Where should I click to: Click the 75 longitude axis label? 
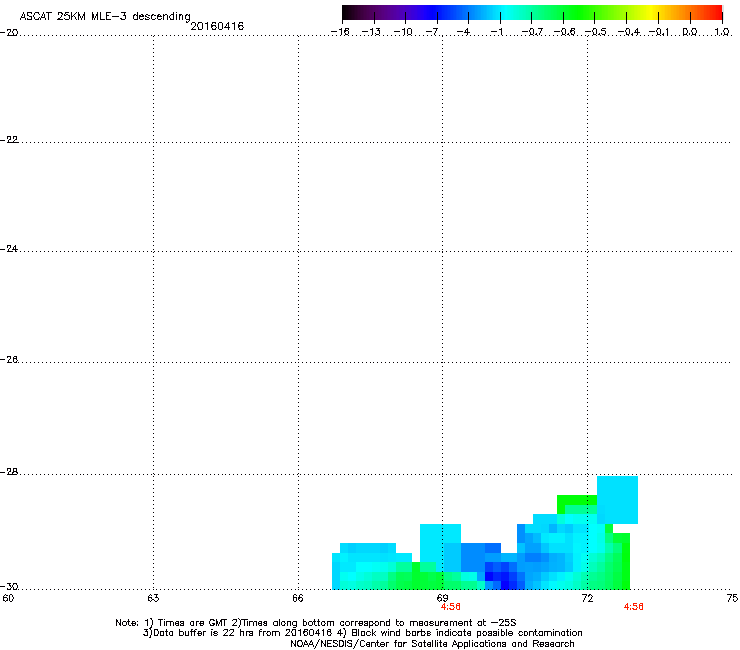click(732, 598)
